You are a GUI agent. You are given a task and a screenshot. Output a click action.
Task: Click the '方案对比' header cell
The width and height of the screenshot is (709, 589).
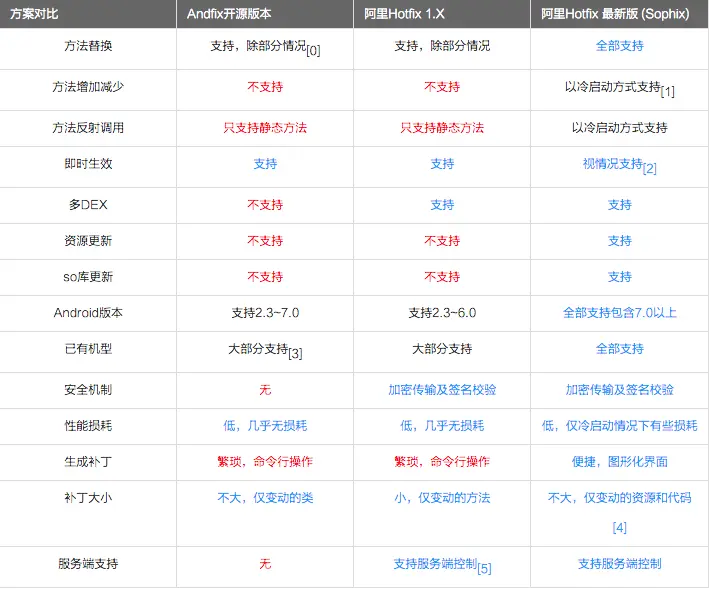coord(34,14)
